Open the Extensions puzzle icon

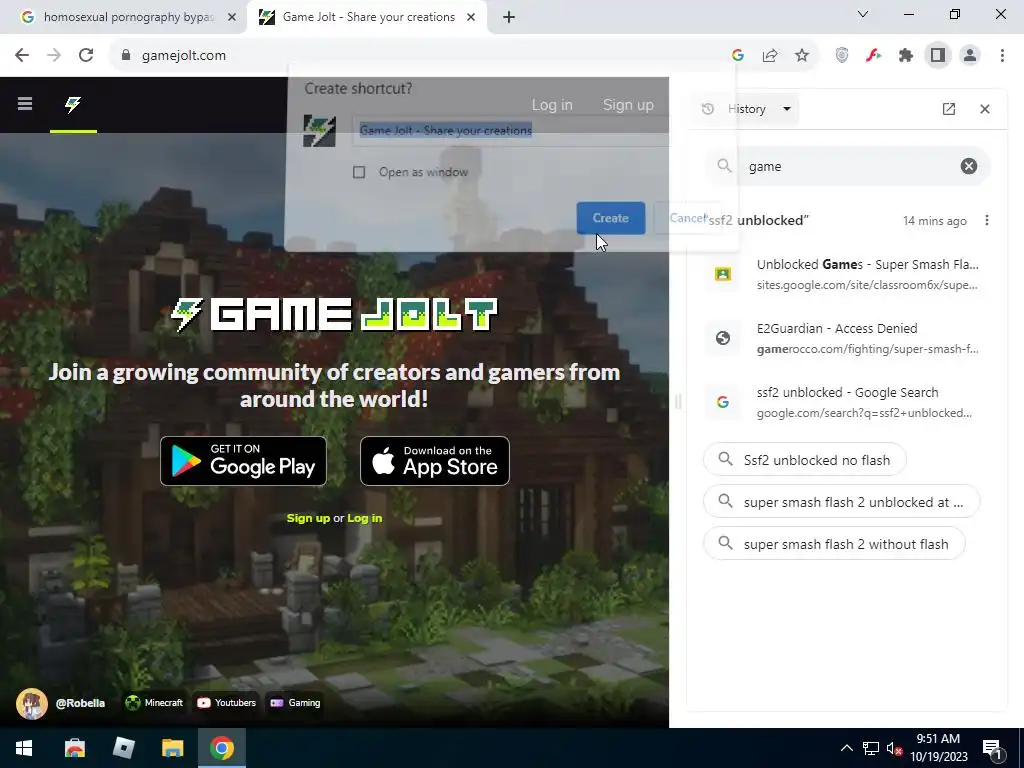(906, 56)
